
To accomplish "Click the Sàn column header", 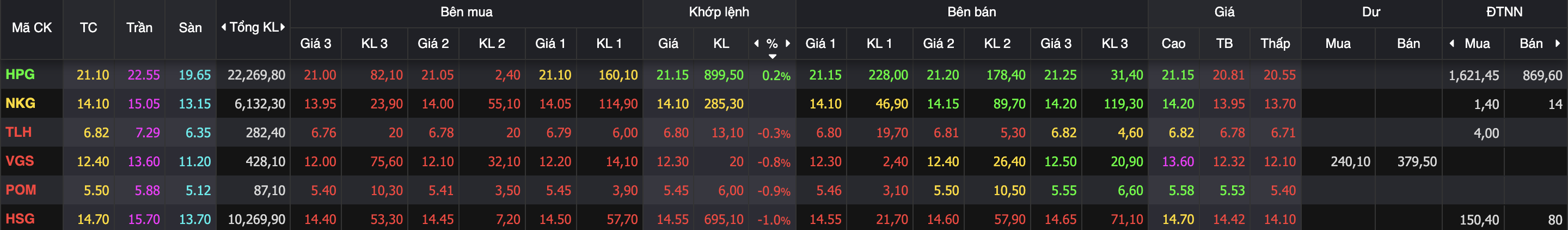I will pos(190,28).
